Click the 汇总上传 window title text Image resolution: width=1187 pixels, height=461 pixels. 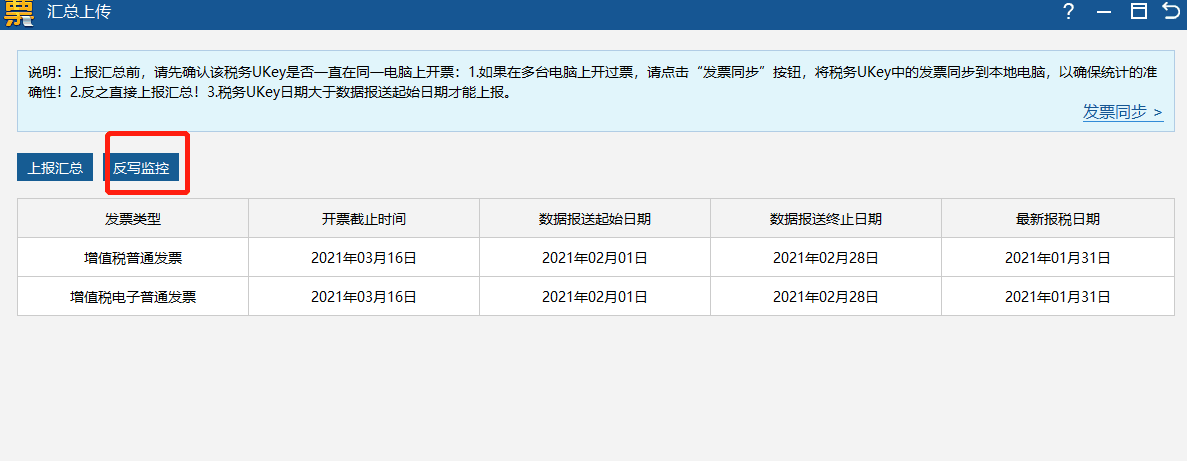[78, 12]
